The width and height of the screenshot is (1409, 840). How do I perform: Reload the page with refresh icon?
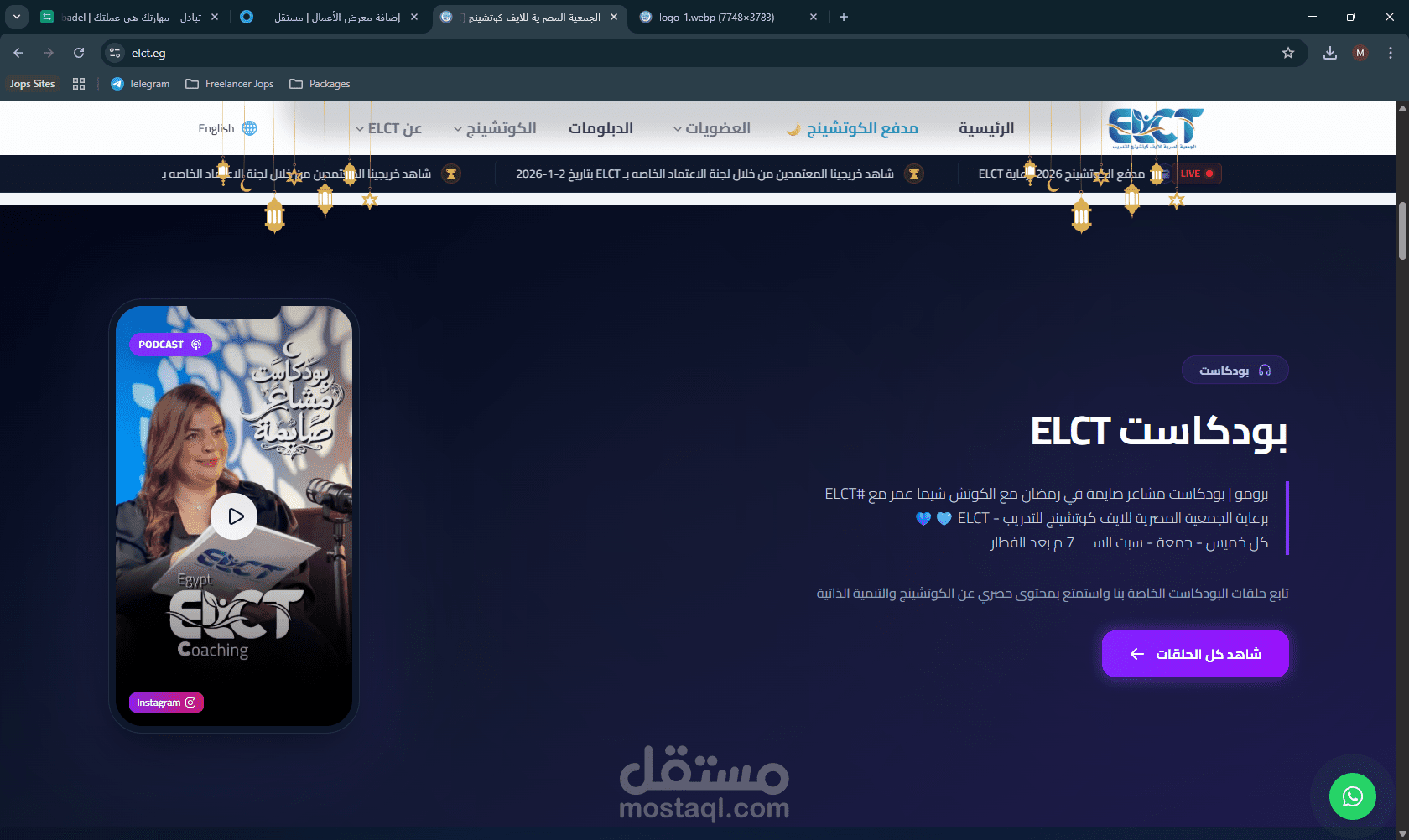tap(79, 53)
